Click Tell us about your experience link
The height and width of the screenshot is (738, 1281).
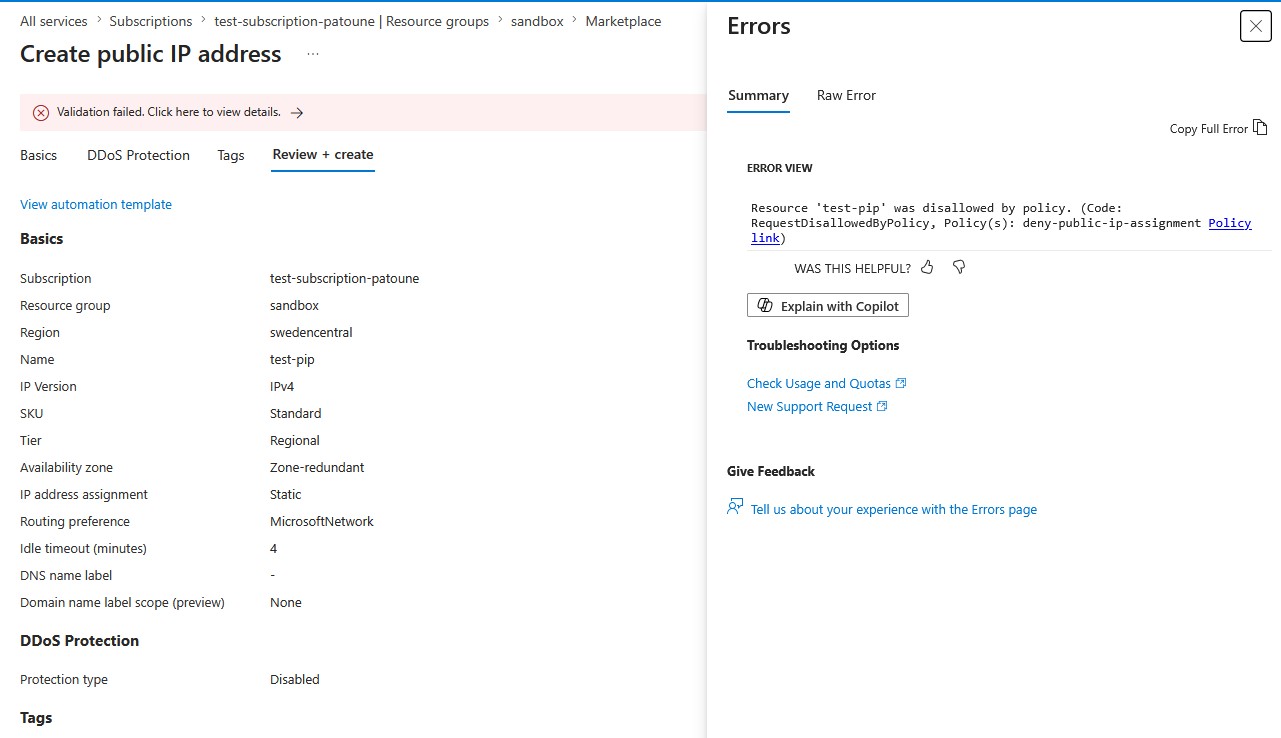[894, 509]
